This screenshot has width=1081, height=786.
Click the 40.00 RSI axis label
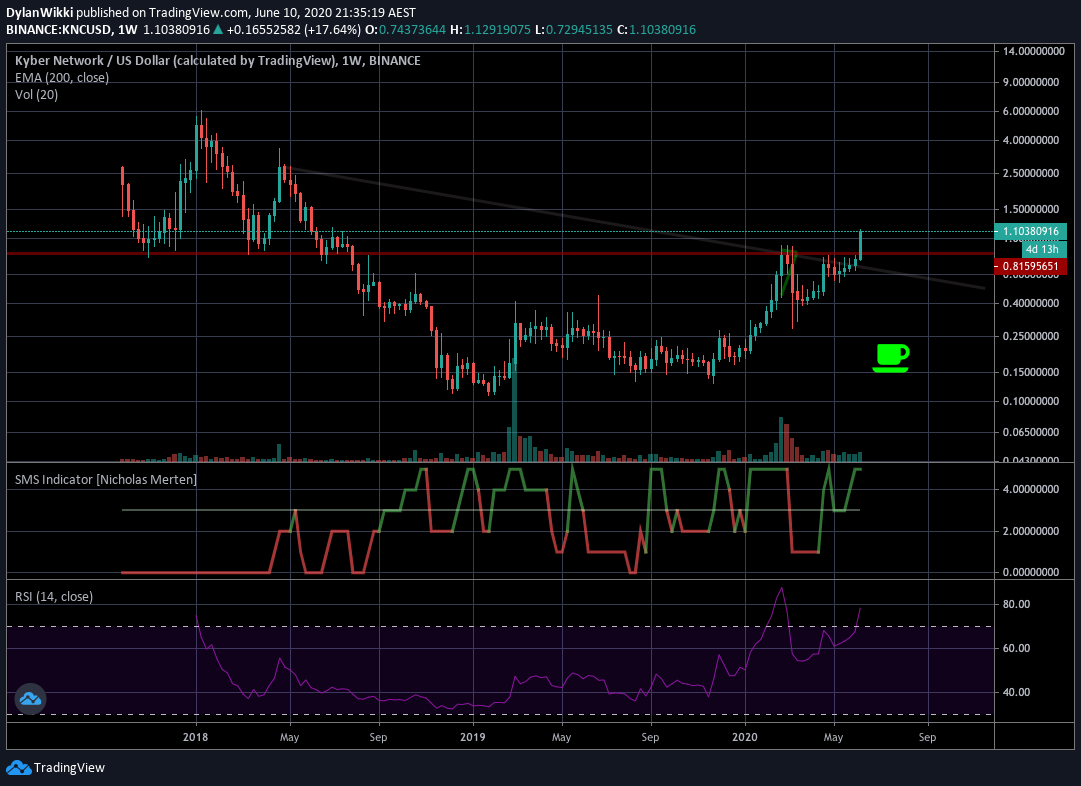[1016, 692]
